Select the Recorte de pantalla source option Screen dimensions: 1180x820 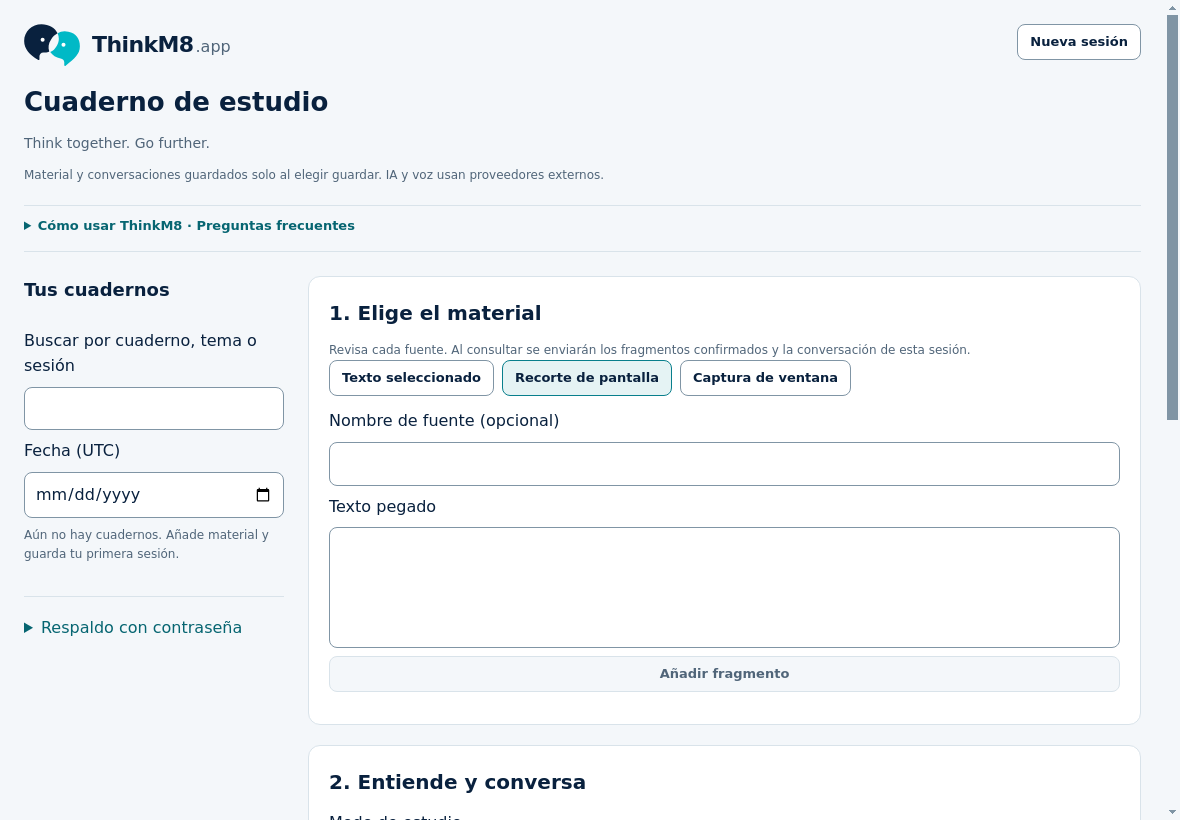point(586,378)
